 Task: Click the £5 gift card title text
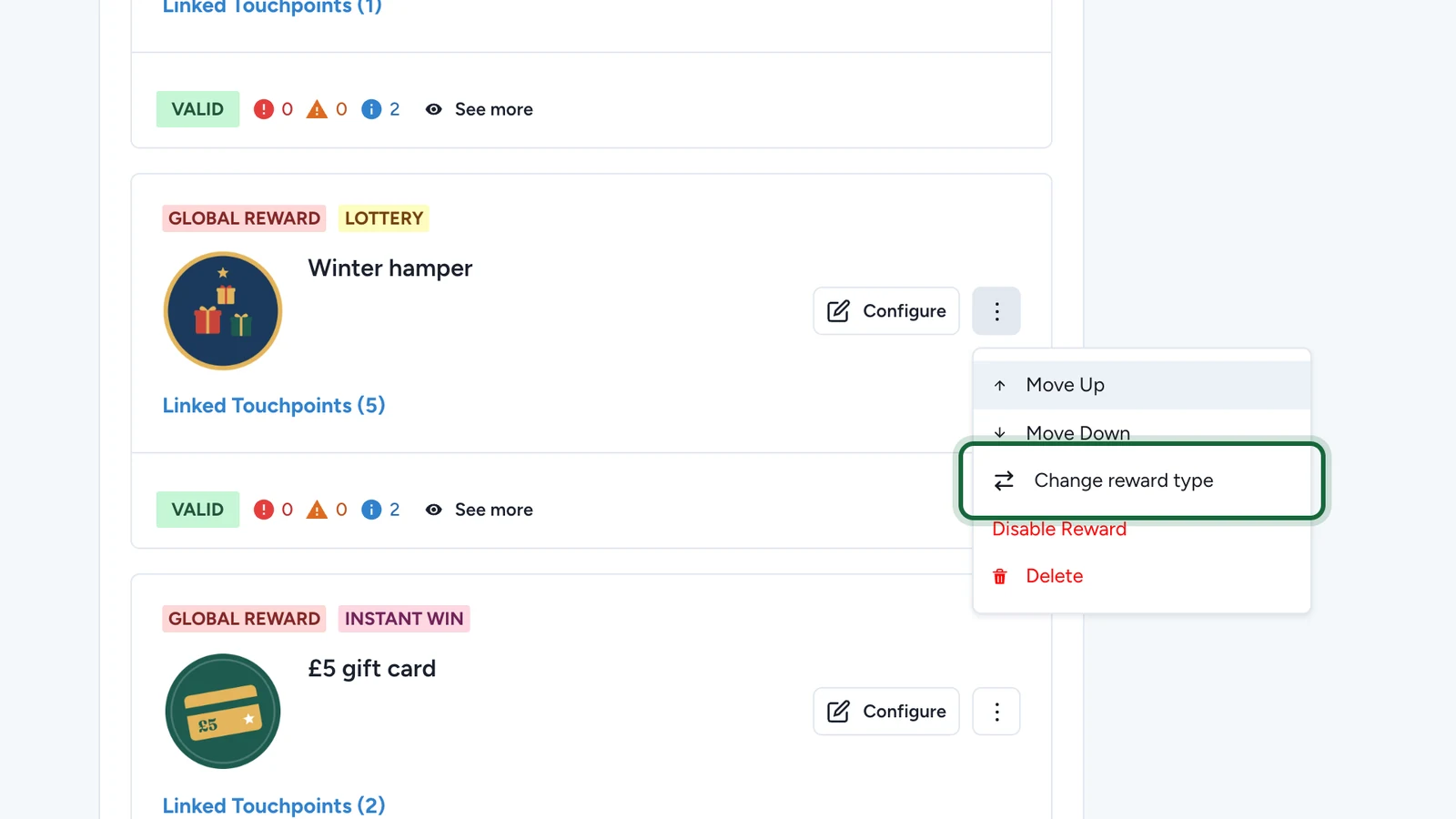(x=372, y=669)
